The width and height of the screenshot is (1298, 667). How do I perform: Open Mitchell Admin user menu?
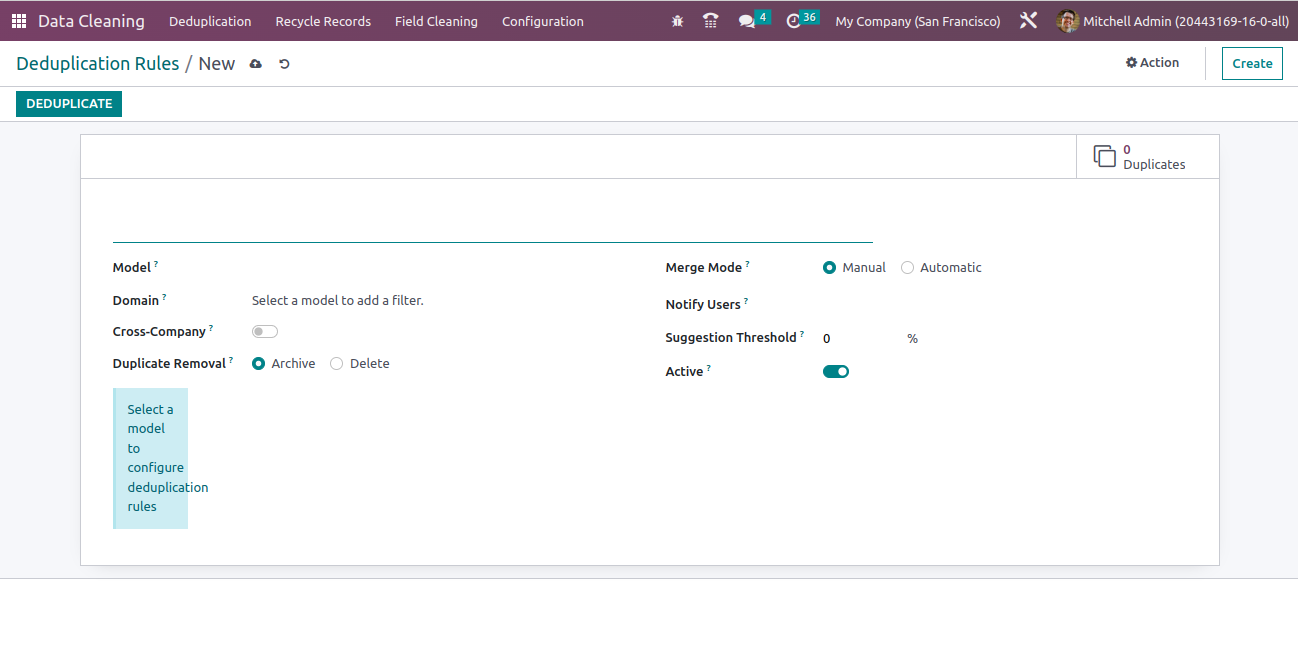(x=1173, y=21)
